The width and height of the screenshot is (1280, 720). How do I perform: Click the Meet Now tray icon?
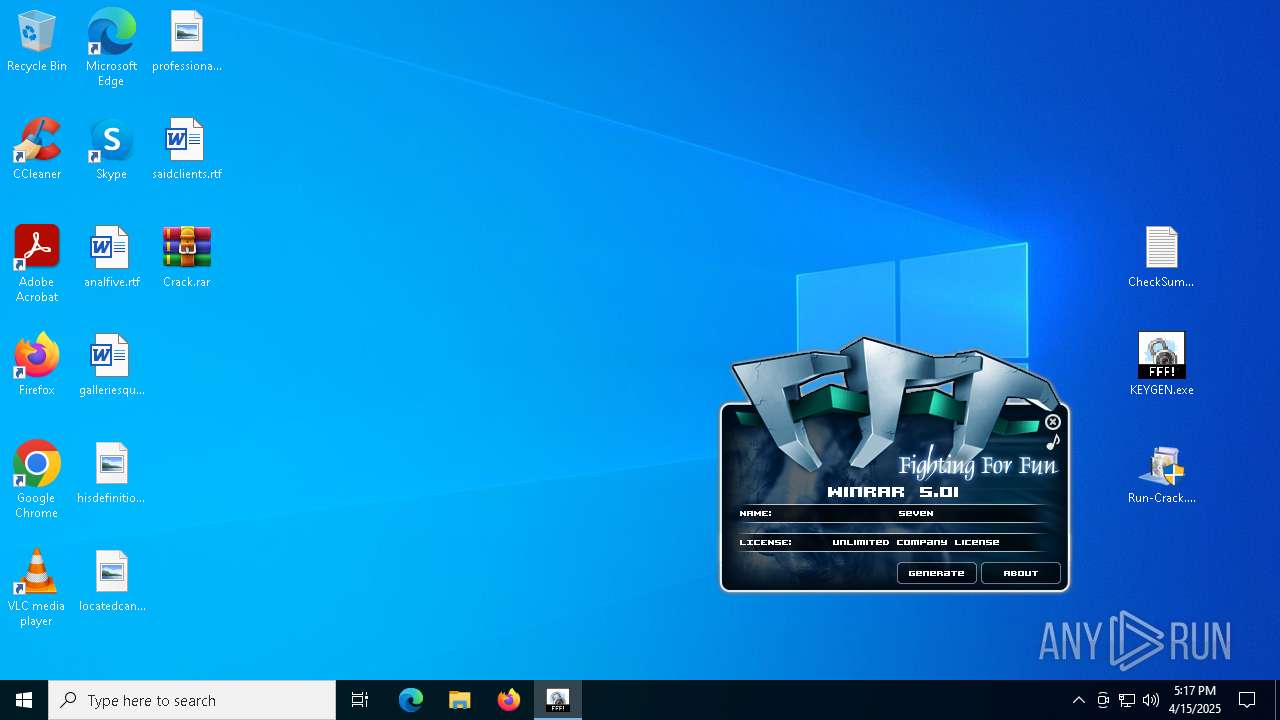(x=1103, y=700)
